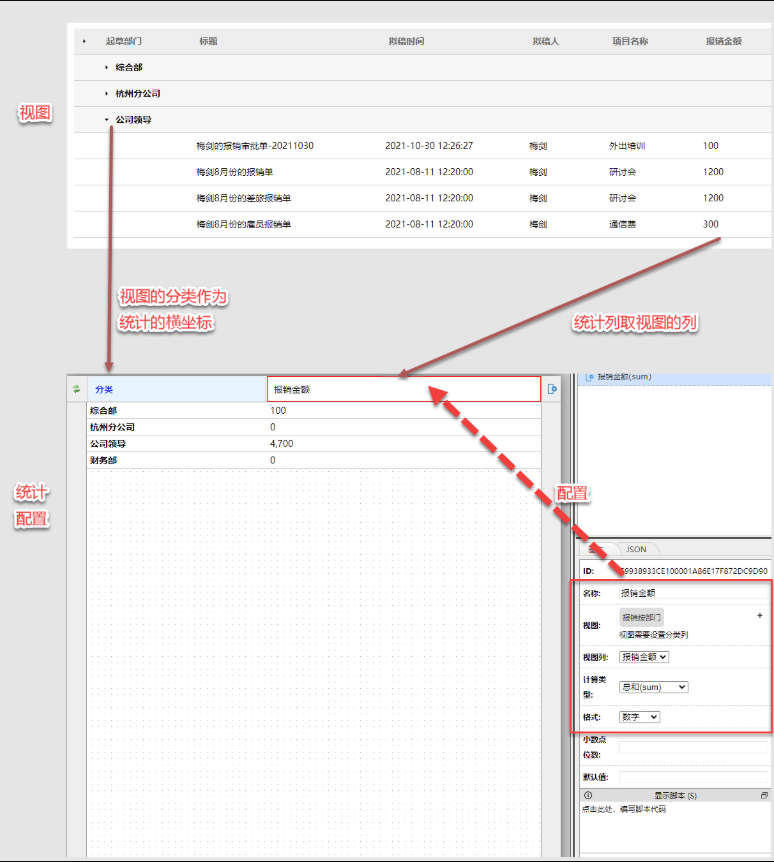The image size is (774, 862).
Task: Click the green swap icon beside 分类
Action: pyautogui.click(x=76, y=389)
